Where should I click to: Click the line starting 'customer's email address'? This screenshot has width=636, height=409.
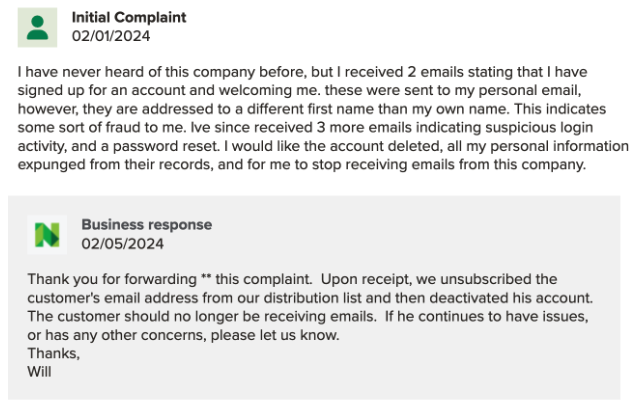point(311,298)
